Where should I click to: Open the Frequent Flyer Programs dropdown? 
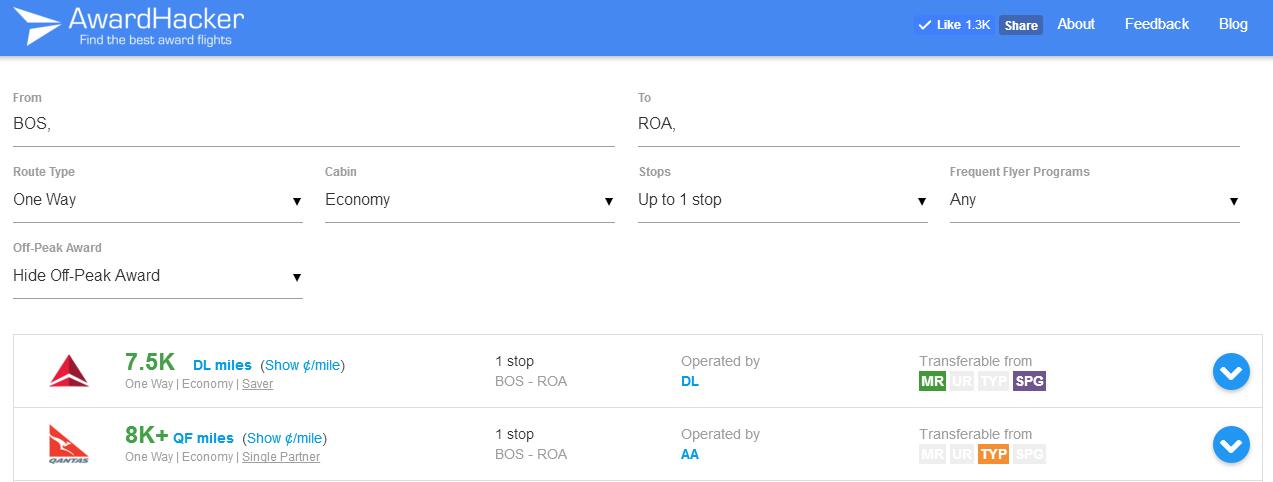click(x=1095, y=200)
